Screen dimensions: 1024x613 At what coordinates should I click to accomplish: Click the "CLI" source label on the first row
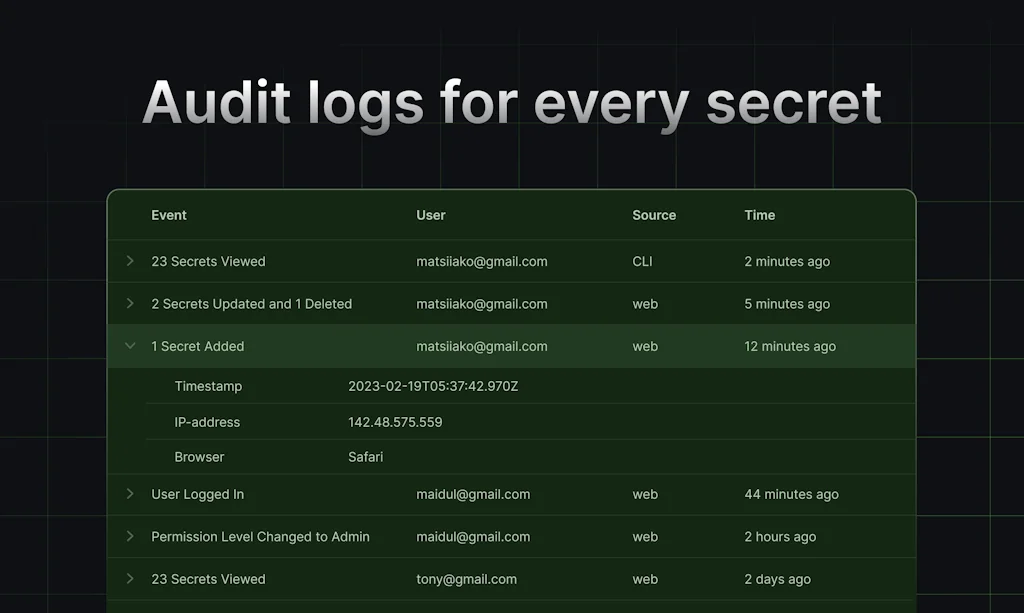coord(641,261)
